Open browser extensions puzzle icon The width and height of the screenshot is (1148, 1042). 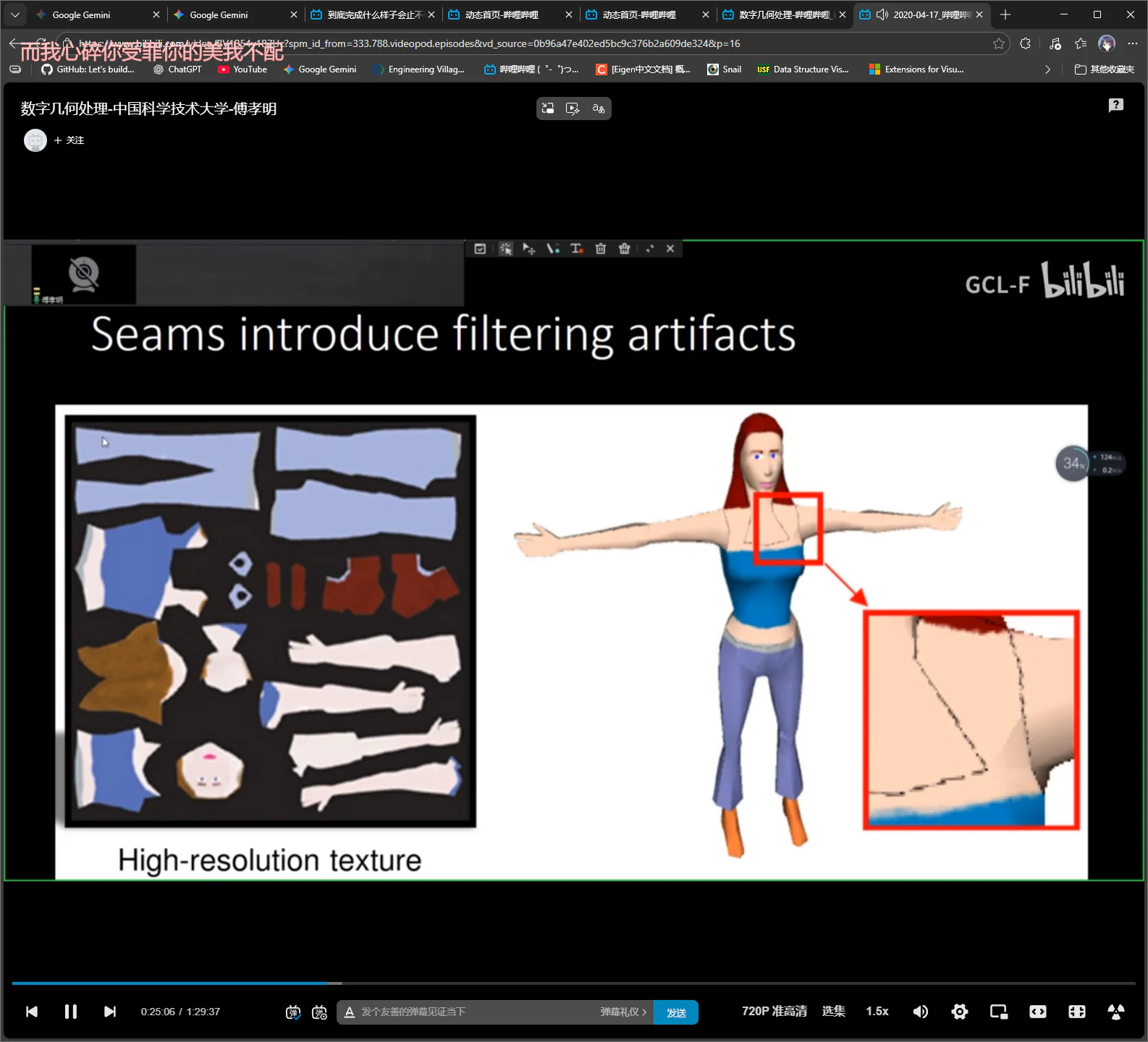pyautogui.click(x=1025, y=43)
